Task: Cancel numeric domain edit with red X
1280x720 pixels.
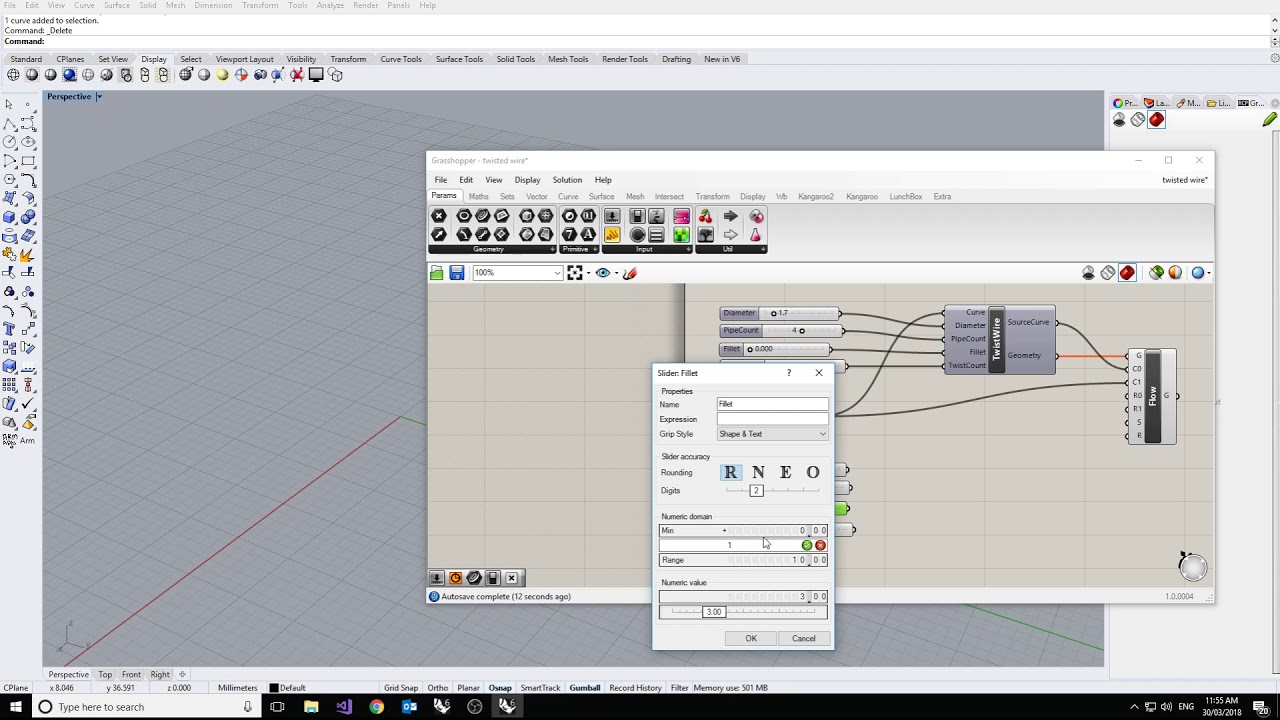Action: pyautogui.click(x=820, y=545)
